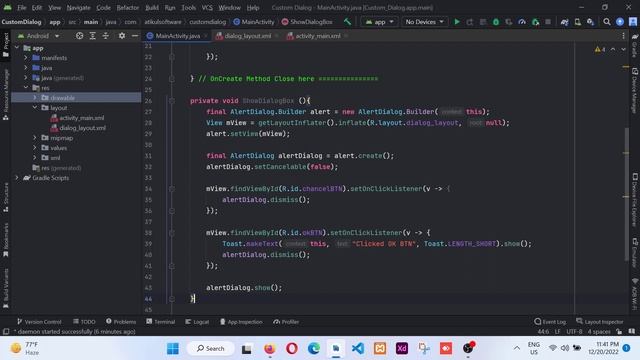Screen dimensions: 640x360
Task: Switch to the activity_main.xml editor tab
Action: pos(318,36)
